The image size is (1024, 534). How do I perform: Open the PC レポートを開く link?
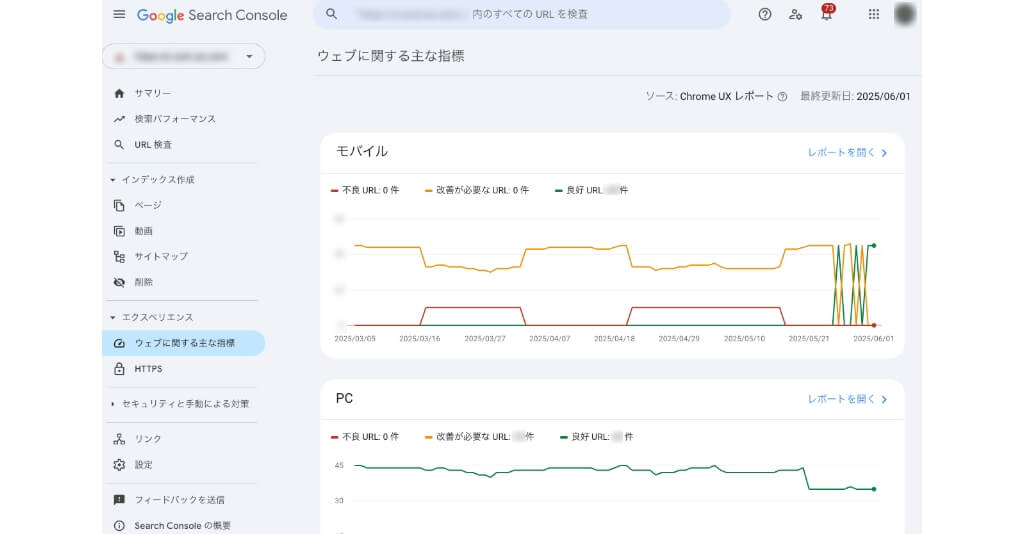pyautogui.click(x=841, y=399)
